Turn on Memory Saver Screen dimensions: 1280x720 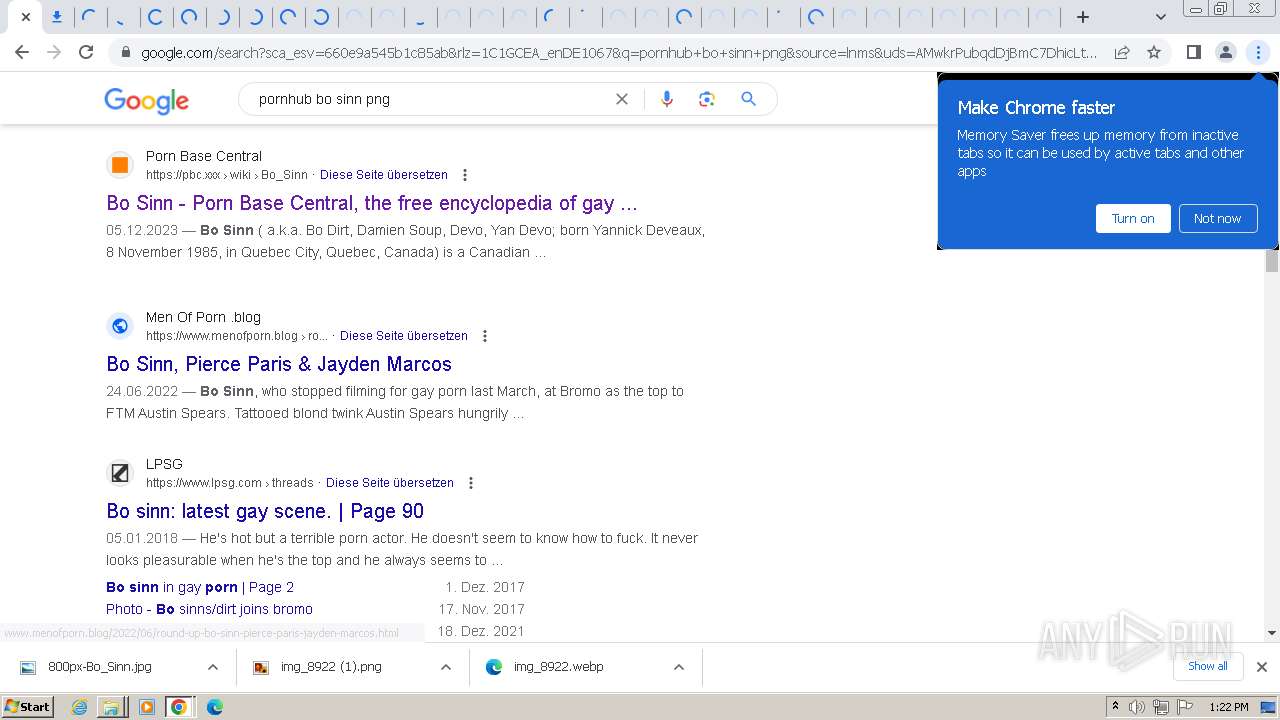[1133, 218]
